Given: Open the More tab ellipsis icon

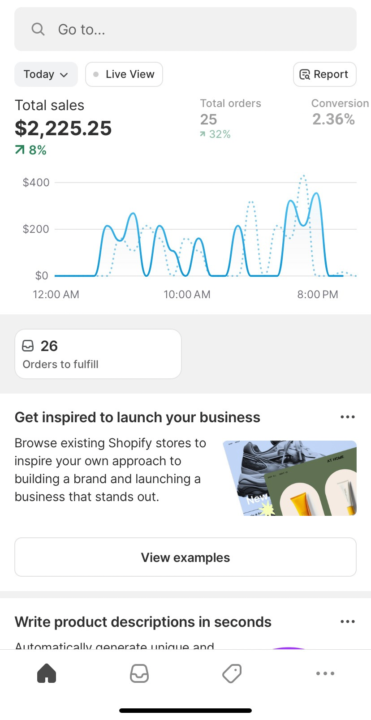Looking at the screenshot, I should pyautogui.click(x=325, y=674).
